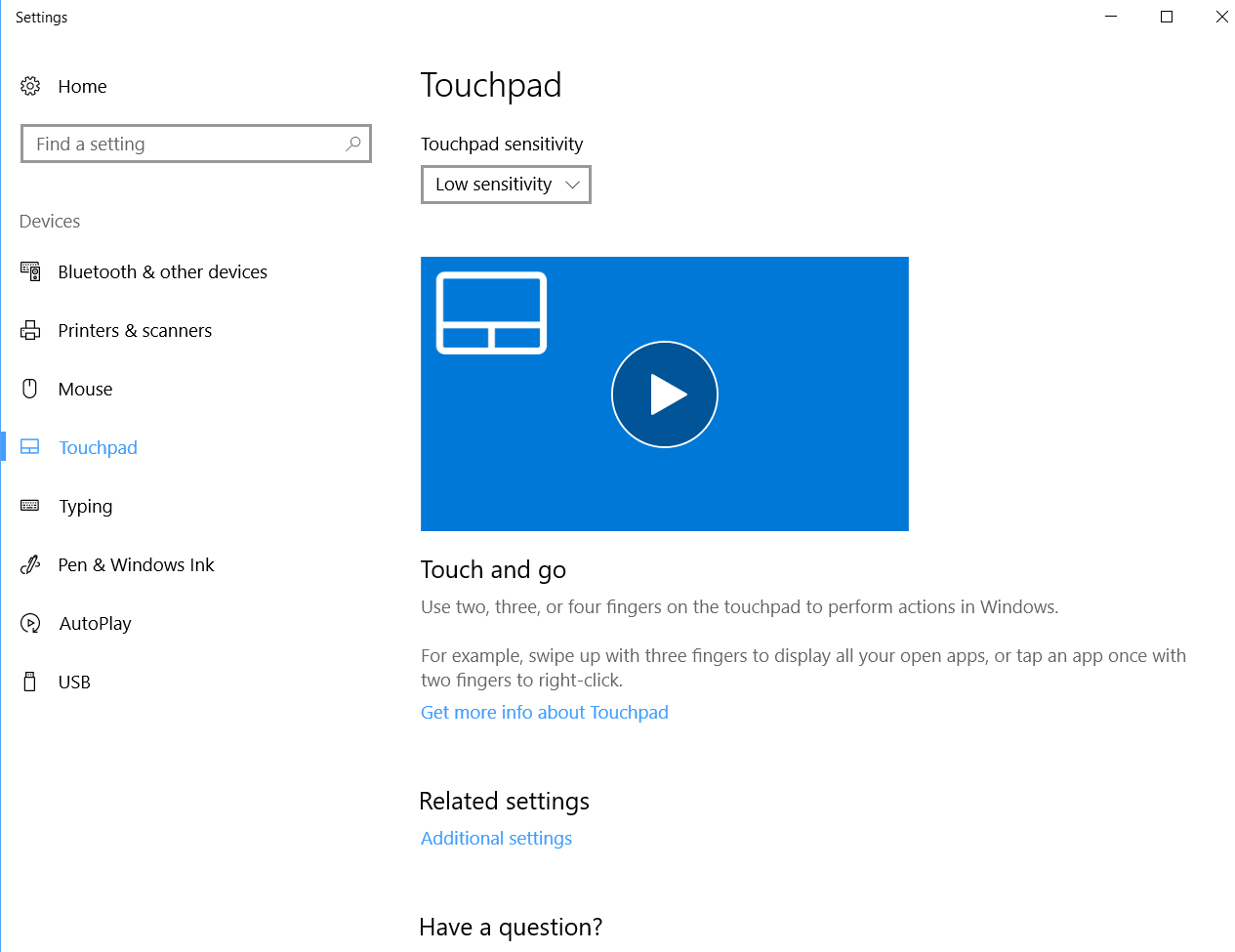1235x952 pixels.
Task: Minimize the Settings window
Action: tap(1111, 17)
